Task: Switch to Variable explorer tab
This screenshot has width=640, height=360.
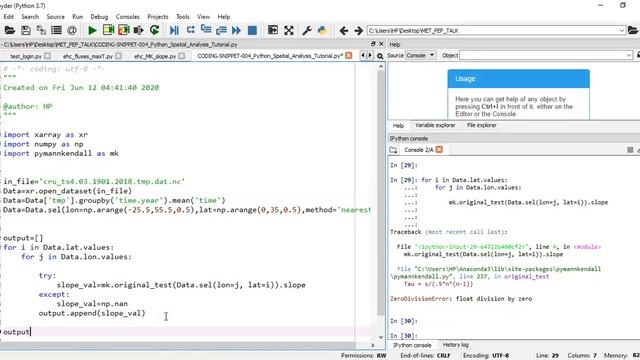Action: tap(435, 125)
